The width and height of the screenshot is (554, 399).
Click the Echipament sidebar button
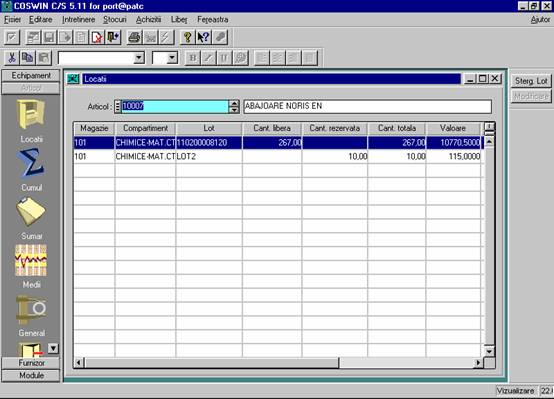pos(31,76)
